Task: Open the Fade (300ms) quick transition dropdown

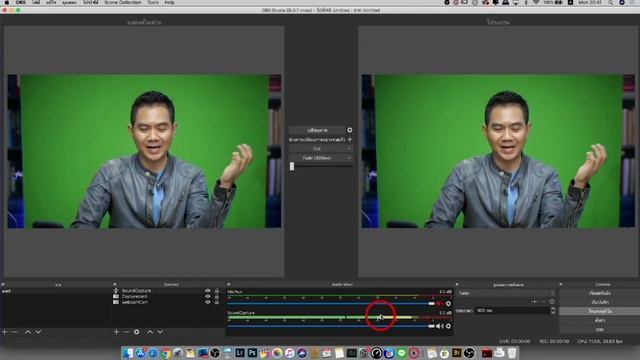Action: coord(321,158)
